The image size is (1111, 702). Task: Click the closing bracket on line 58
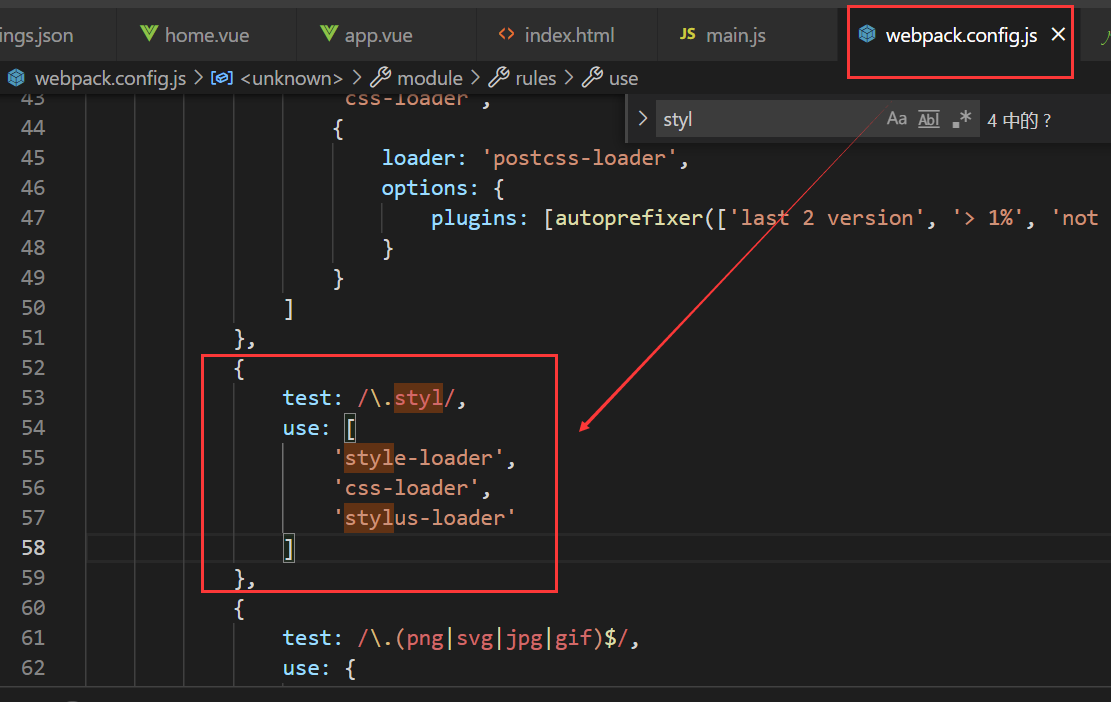(288, 549)
